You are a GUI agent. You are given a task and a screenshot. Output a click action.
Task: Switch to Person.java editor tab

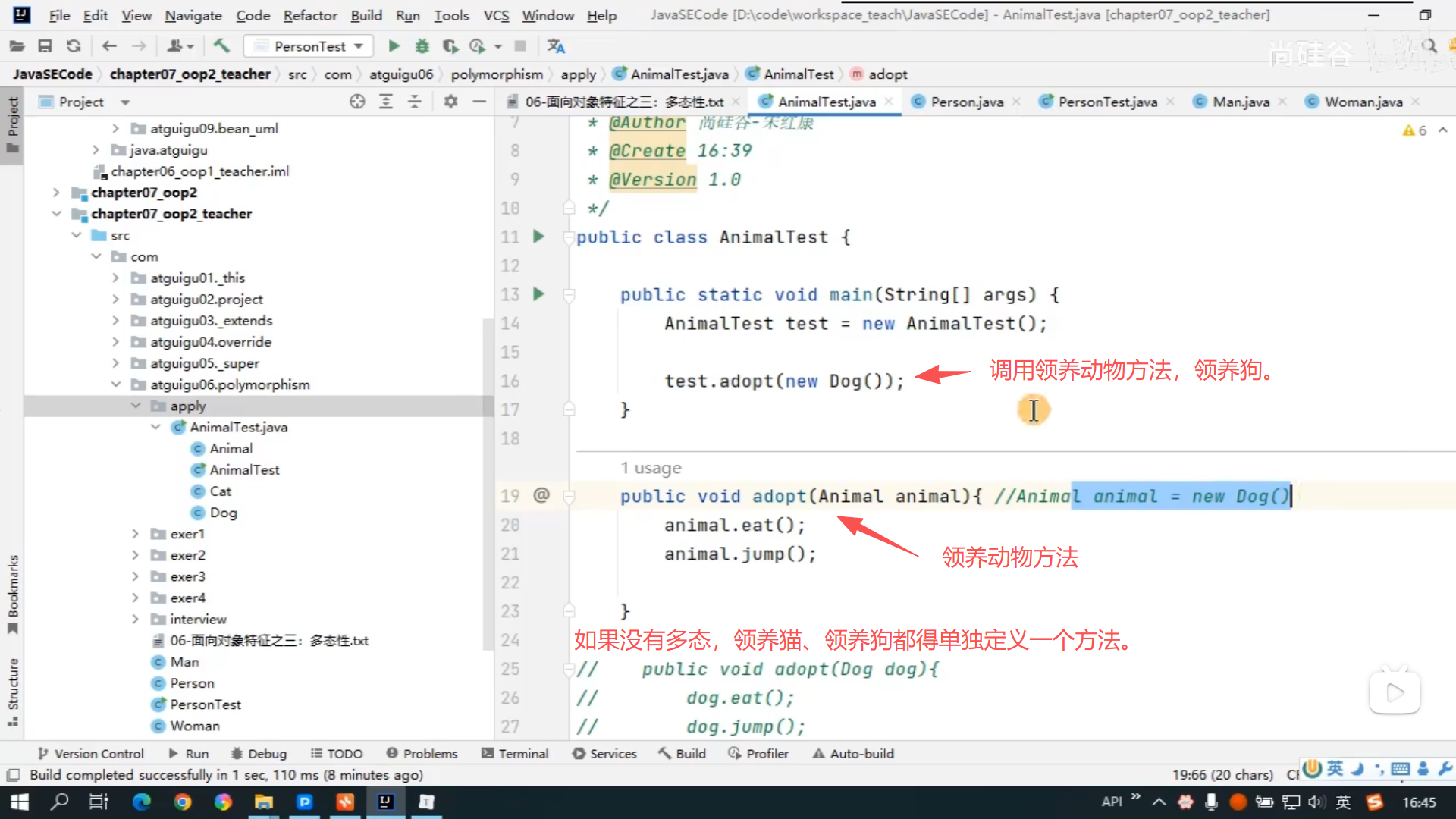coord(966,102)
